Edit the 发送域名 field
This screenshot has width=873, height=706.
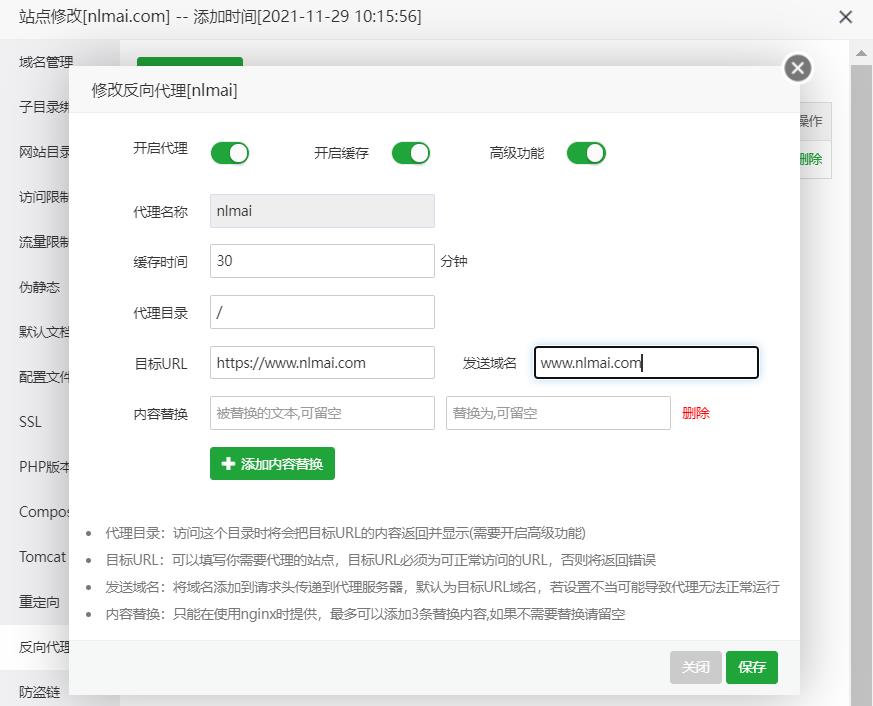tap(646, 362)
